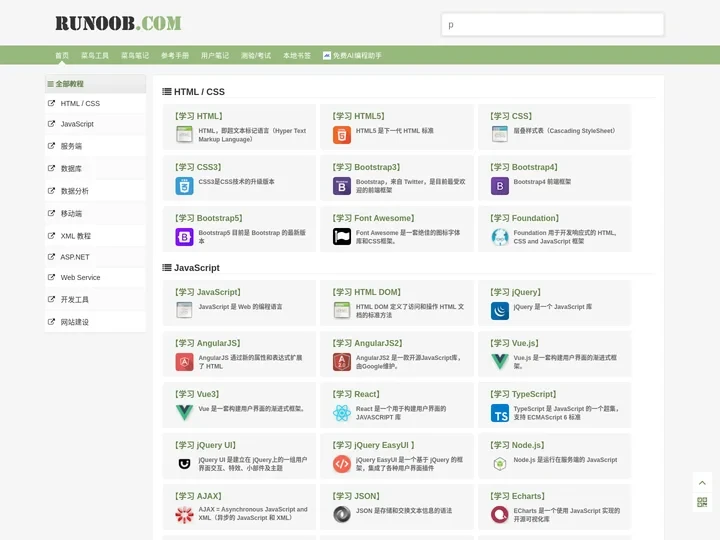
Task: Click the AngularJS red shield icon
Action: tap(184, 362)
